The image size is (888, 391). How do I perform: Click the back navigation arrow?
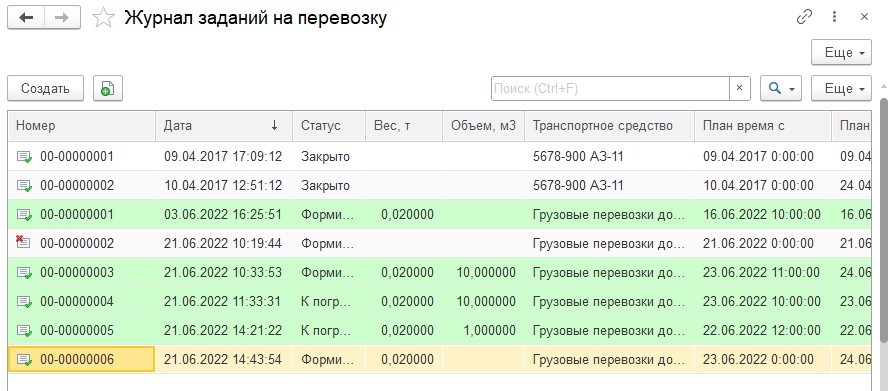point(26,18)
